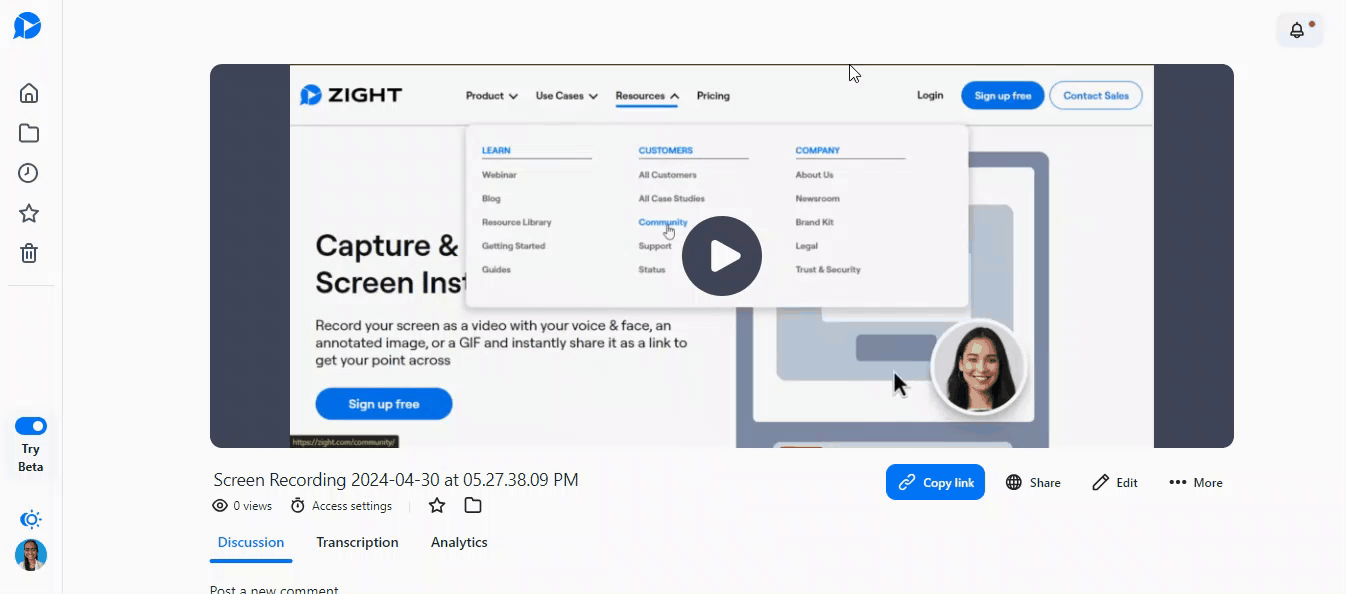The width and height of the screenshot is (1346, 594).
Task: Switch theme with the sun icon
Action: click(x=31, y=520)
